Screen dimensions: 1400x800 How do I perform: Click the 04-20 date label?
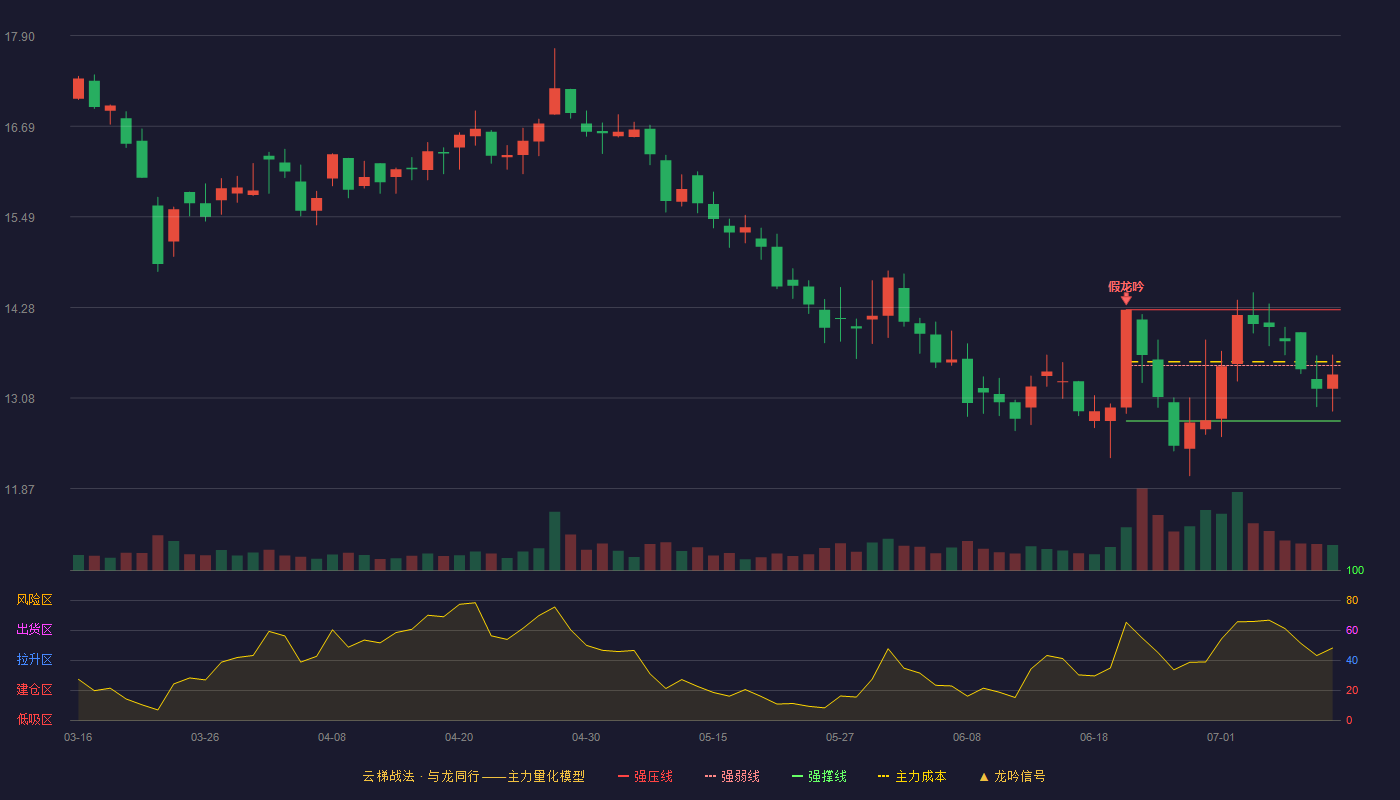tap(459, 737)
